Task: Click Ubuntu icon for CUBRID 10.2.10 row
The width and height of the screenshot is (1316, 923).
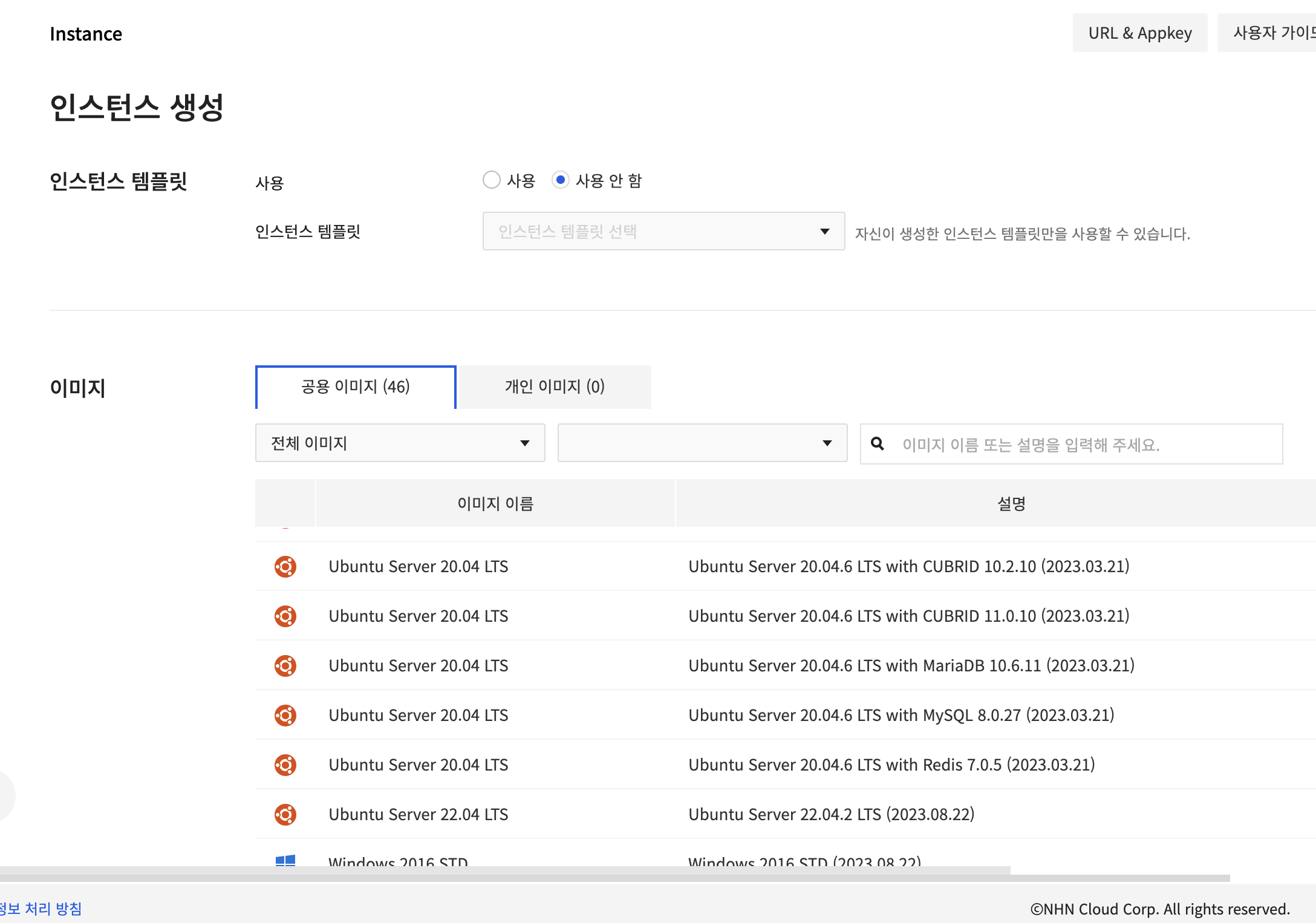Action: (285, 567)
